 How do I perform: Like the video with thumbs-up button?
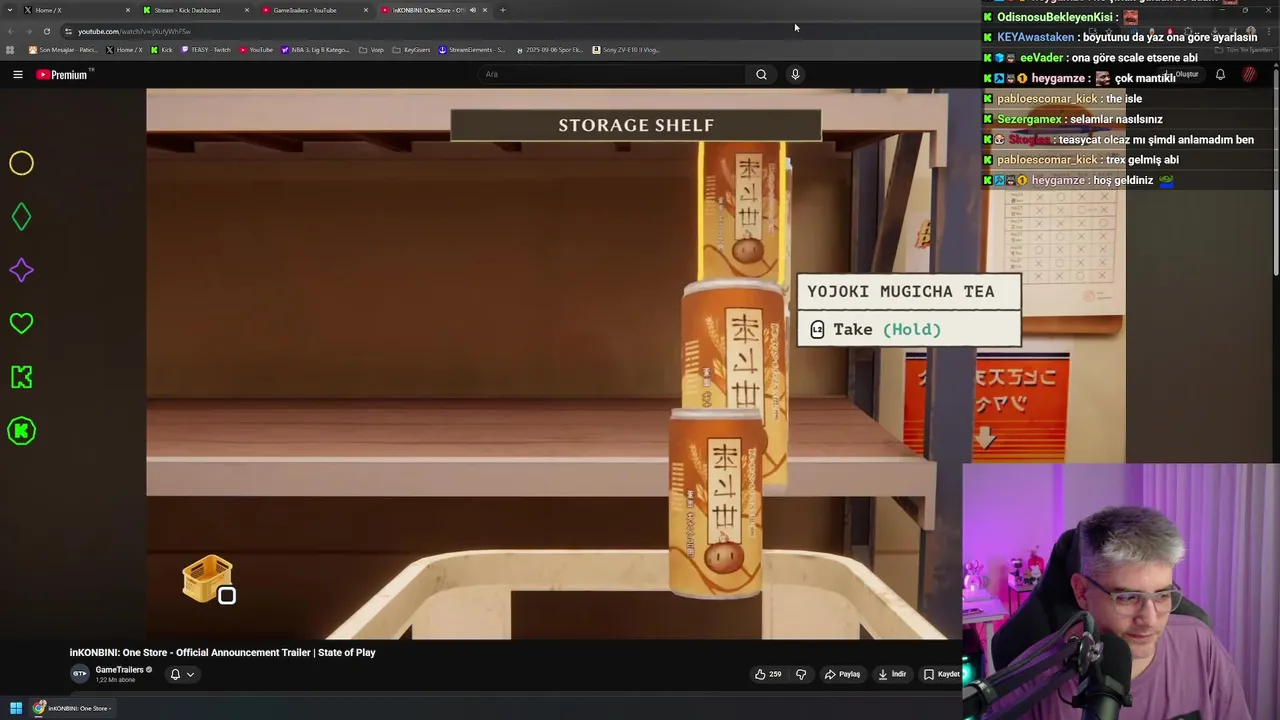pyautogui.click(x=767, y=674)
